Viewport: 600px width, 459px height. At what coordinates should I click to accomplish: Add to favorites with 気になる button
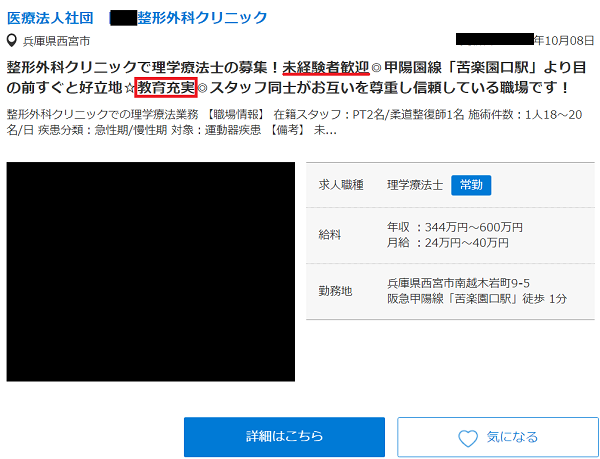[x=497, y=437]
